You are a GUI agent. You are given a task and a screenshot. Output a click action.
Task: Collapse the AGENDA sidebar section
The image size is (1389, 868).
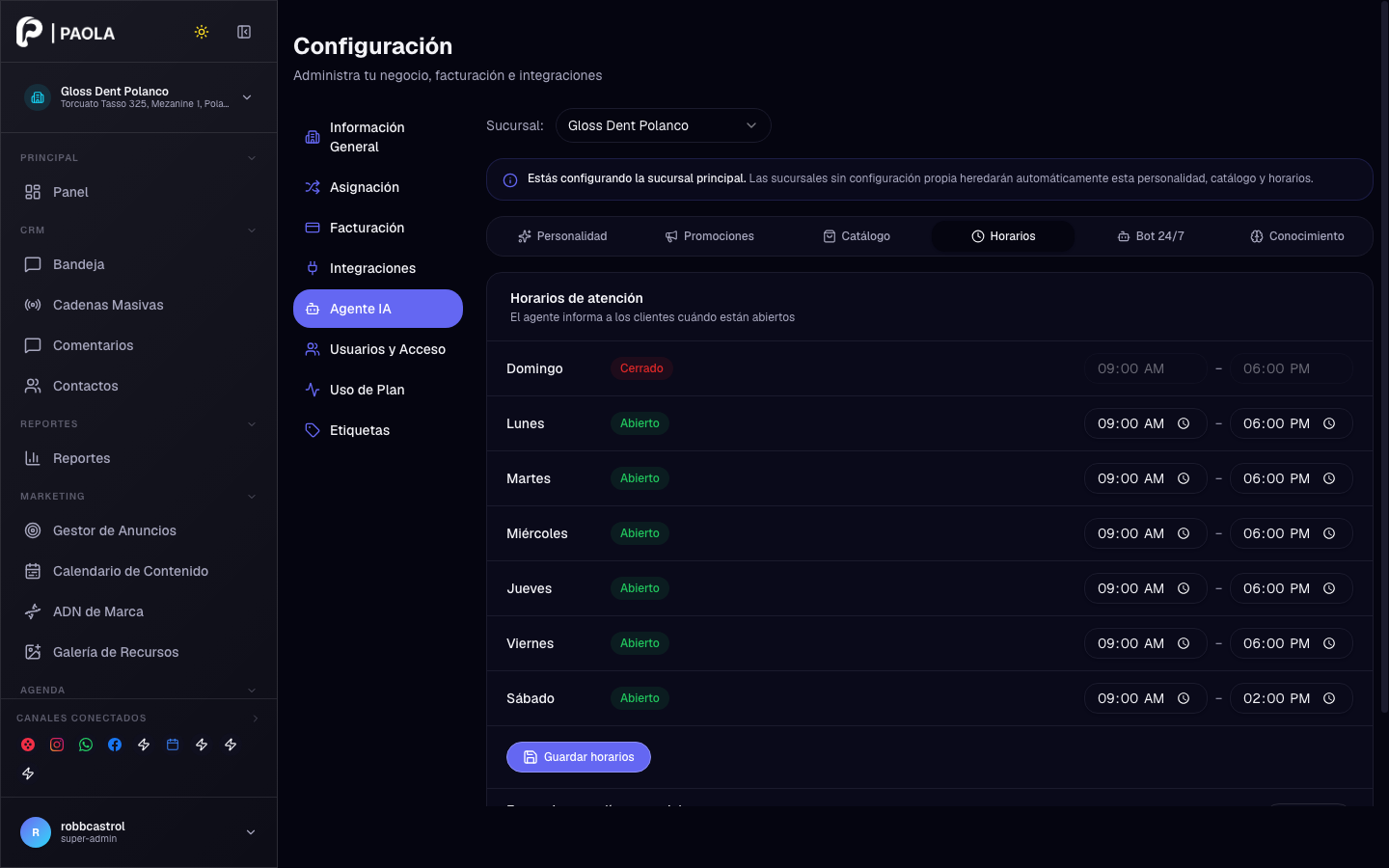[x=252, y=691]
